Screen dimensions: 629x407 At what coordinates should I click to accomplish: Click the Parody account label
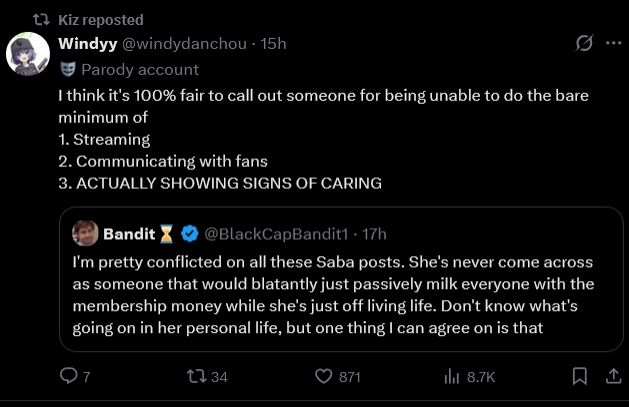coord(139,70)
